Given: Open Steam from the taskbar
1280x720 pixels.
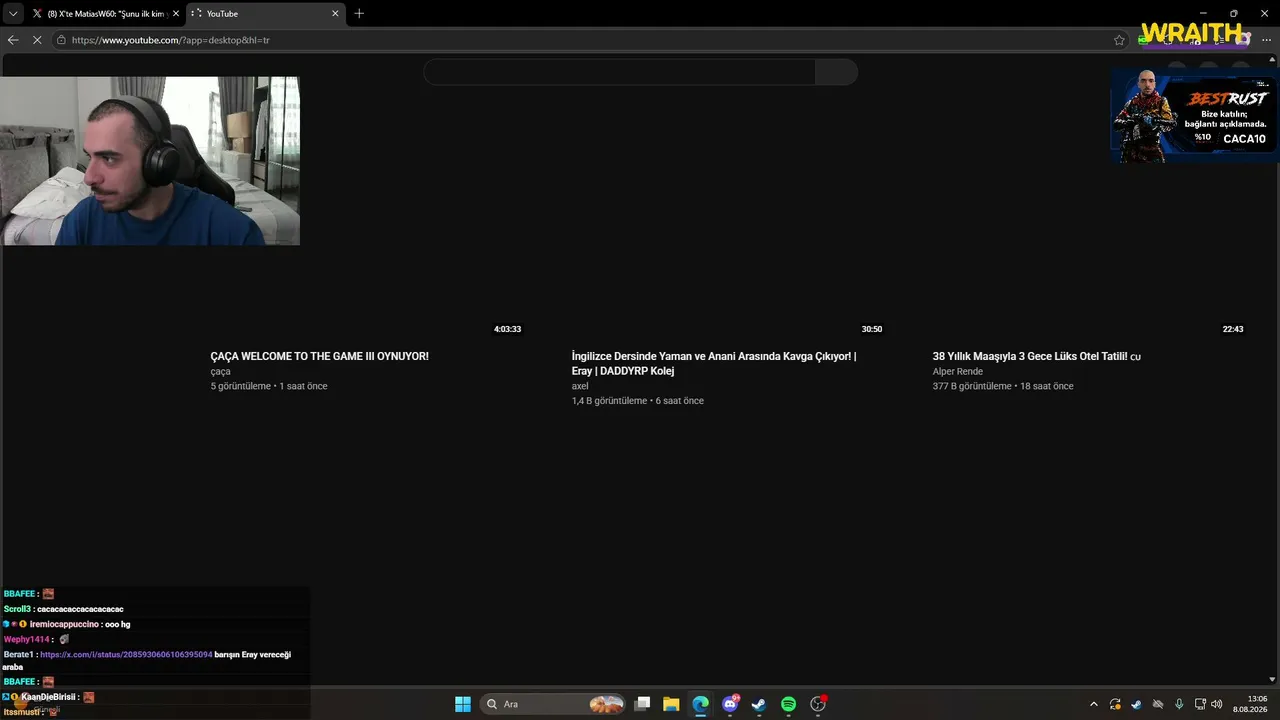Looking at the screenshot, I should click(x=759, y=704).
